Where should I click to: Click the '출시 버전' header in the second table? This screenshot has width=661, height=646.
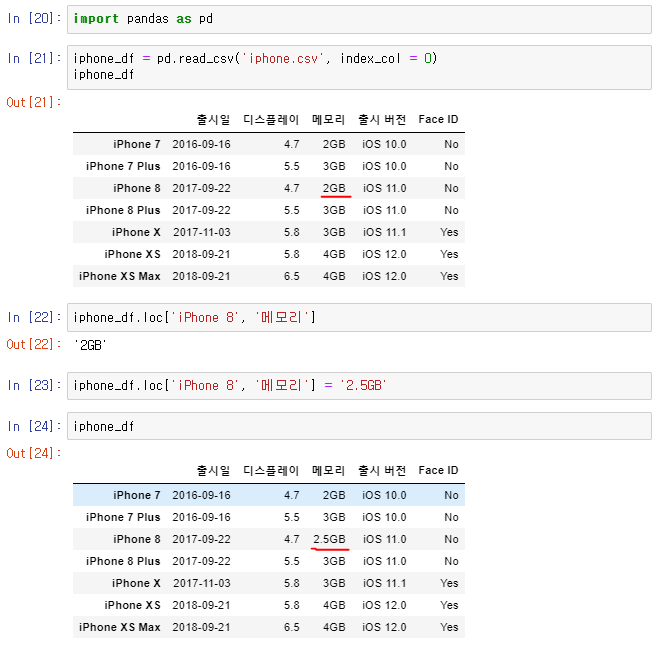382,471
